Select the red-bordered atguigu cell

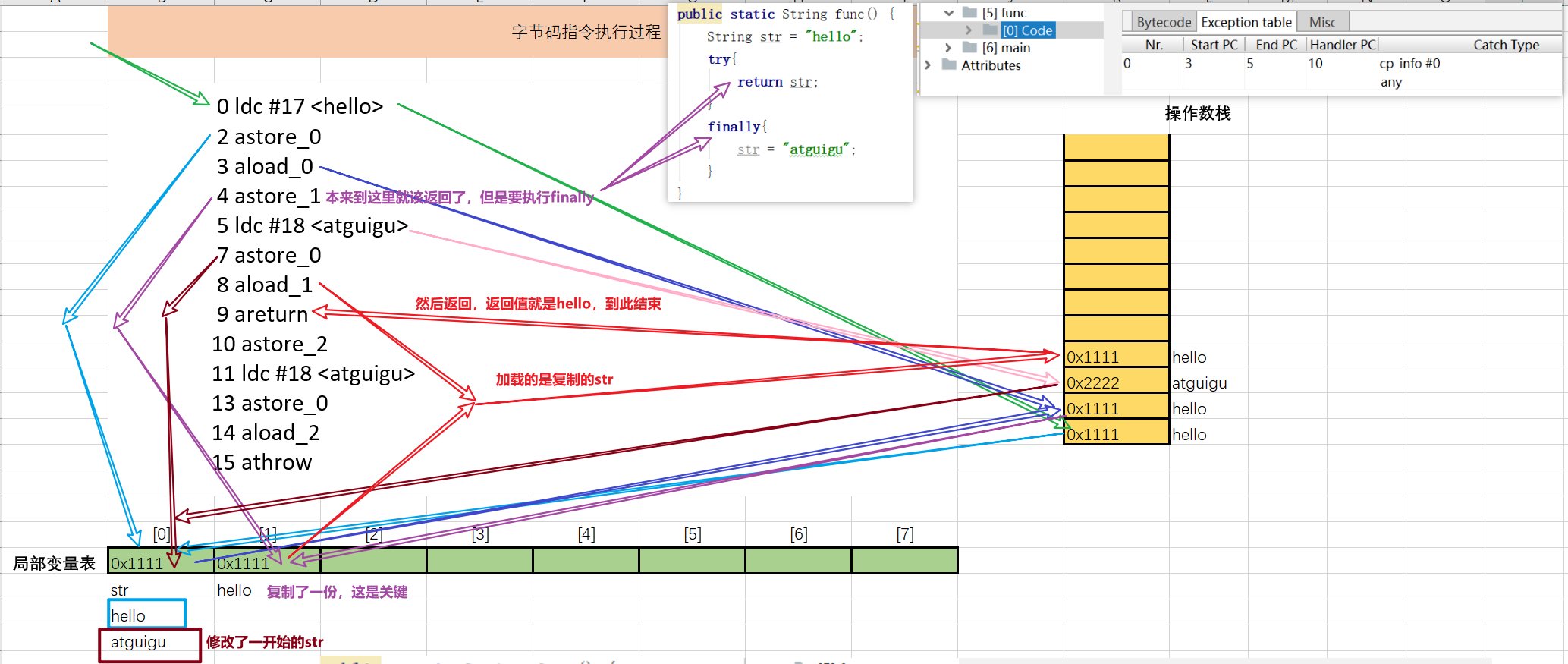coord(150,645)
